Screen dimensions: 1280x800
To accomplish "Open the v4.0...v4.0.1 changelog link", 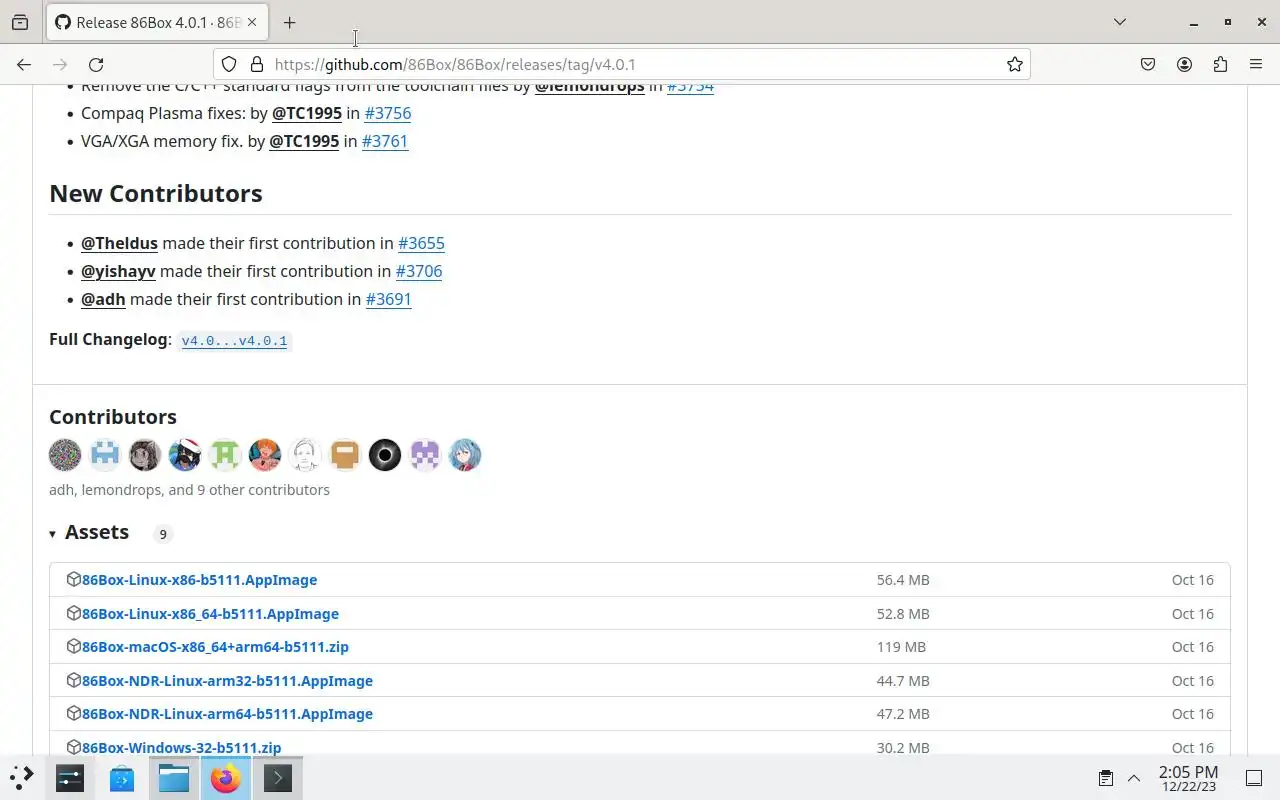I will point(234,341).
